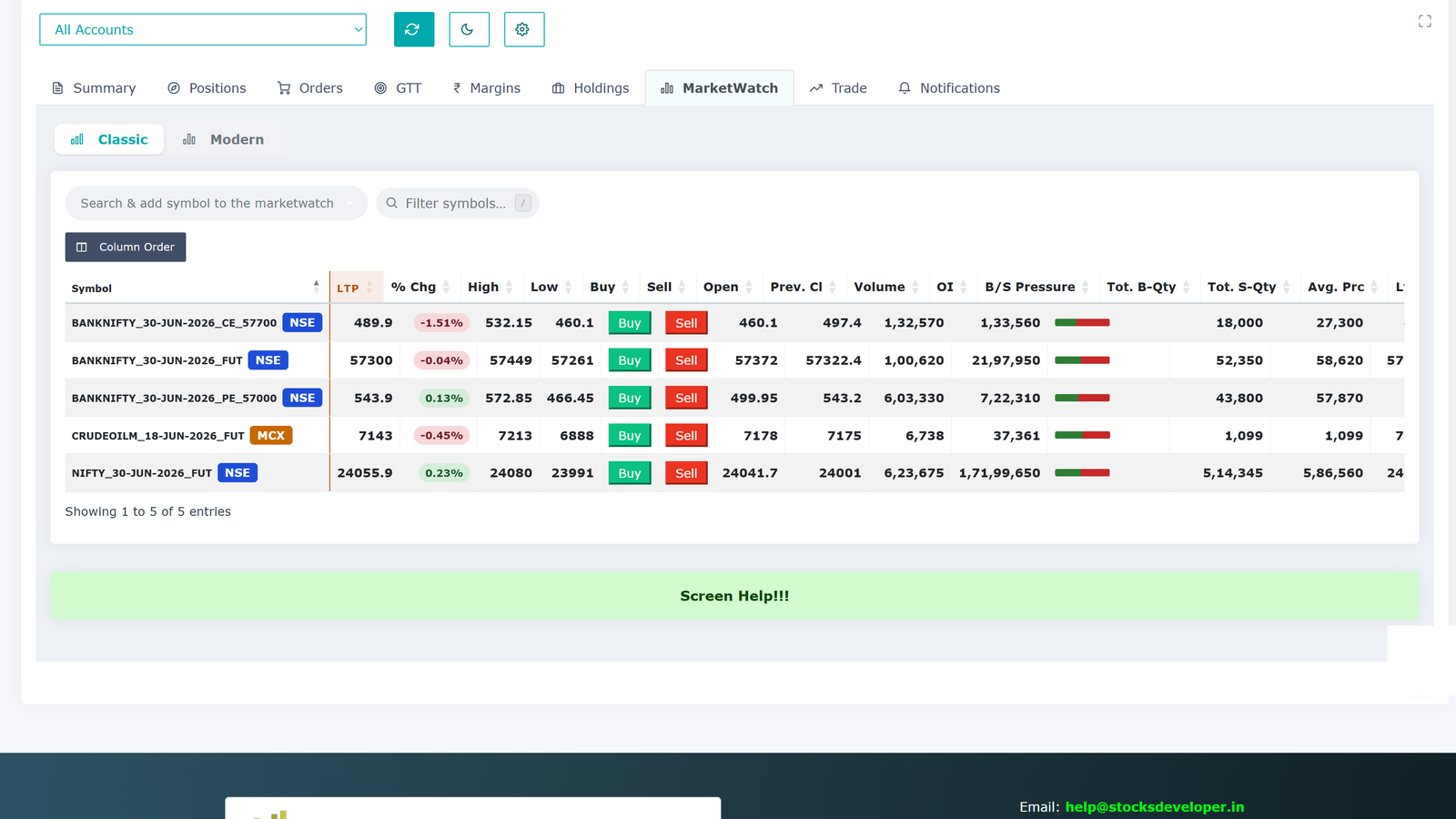This screenshot has height=819, width=1456.
Task: Switch to the Summary tab
Action: pyautogui.click(x=94, y=88)
